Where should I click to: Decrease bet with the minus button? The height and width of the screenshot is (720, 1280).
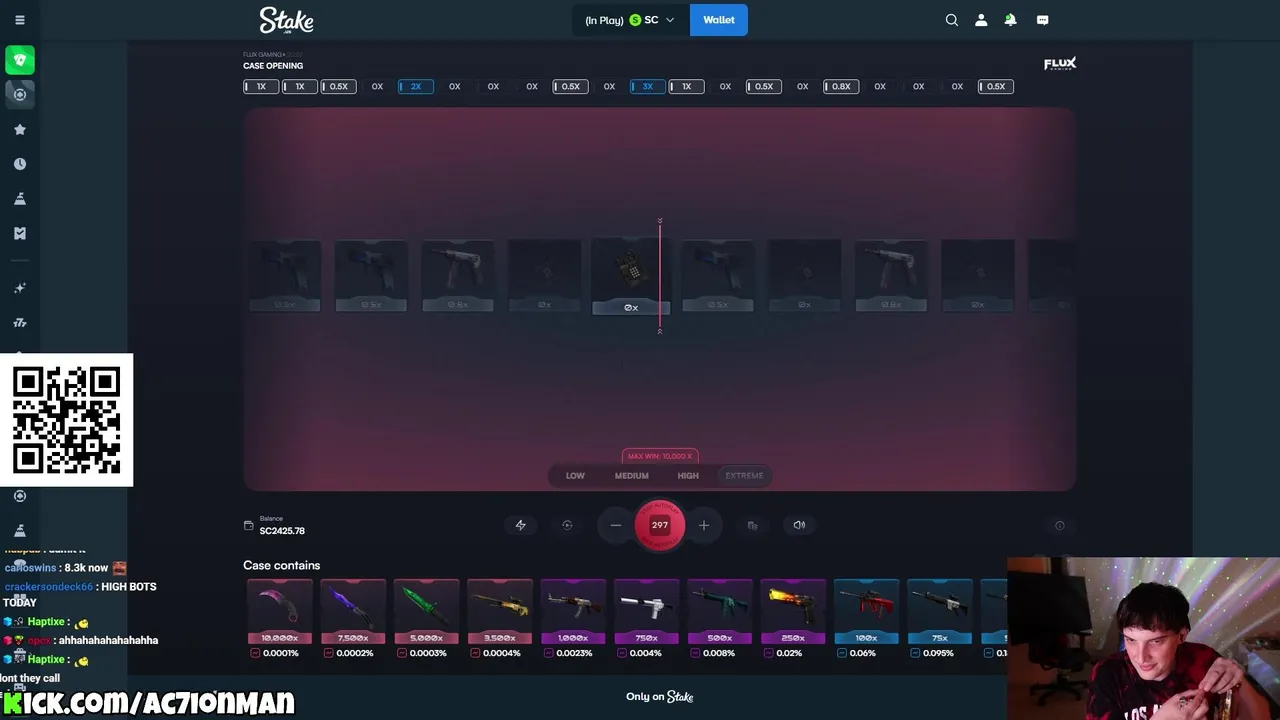pos(616,525)
